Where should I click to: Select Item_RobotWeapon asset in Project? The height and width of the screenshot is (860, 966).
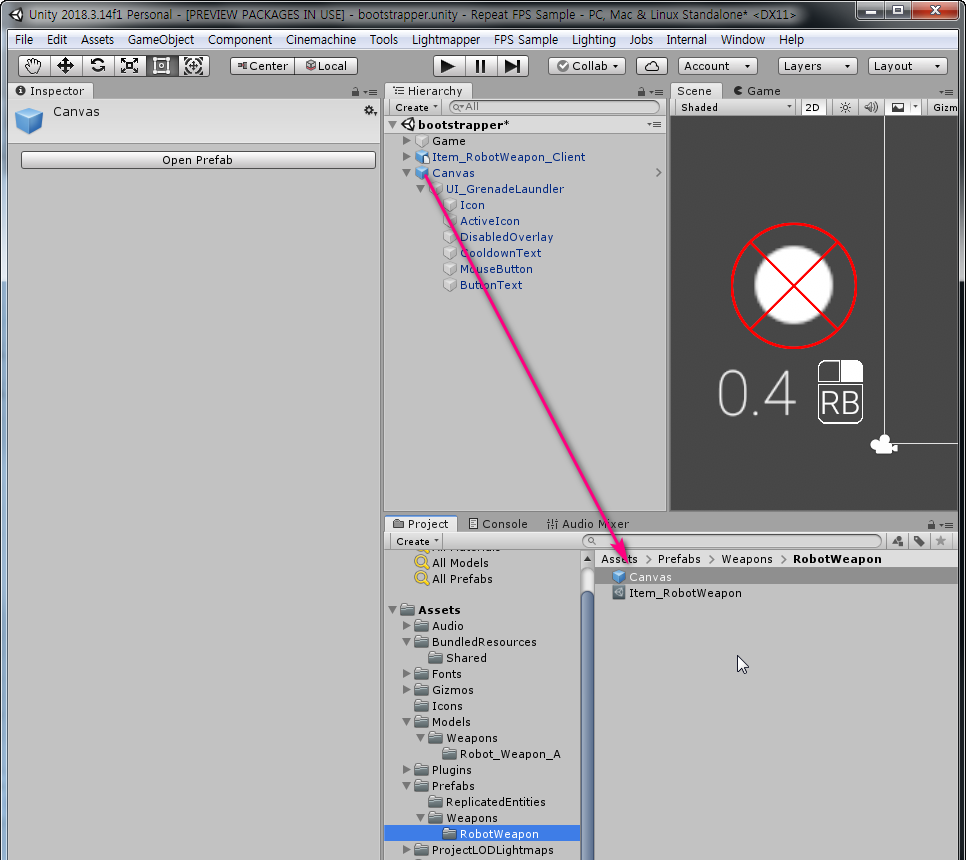[776, 593]
